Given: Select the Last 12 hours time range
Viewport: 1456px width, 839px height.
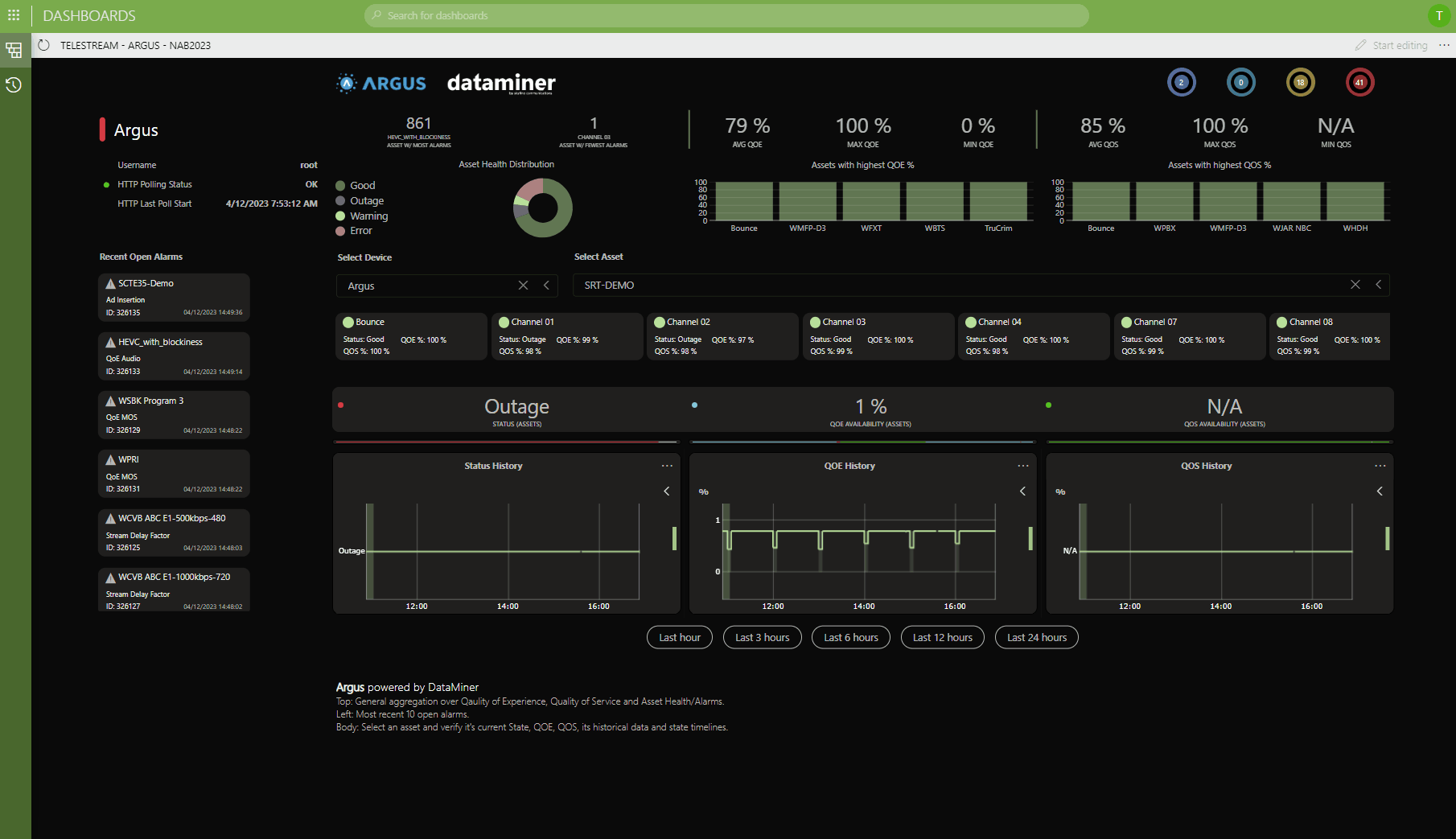Looking at the screenshot, I should click(x=943, y=638).
